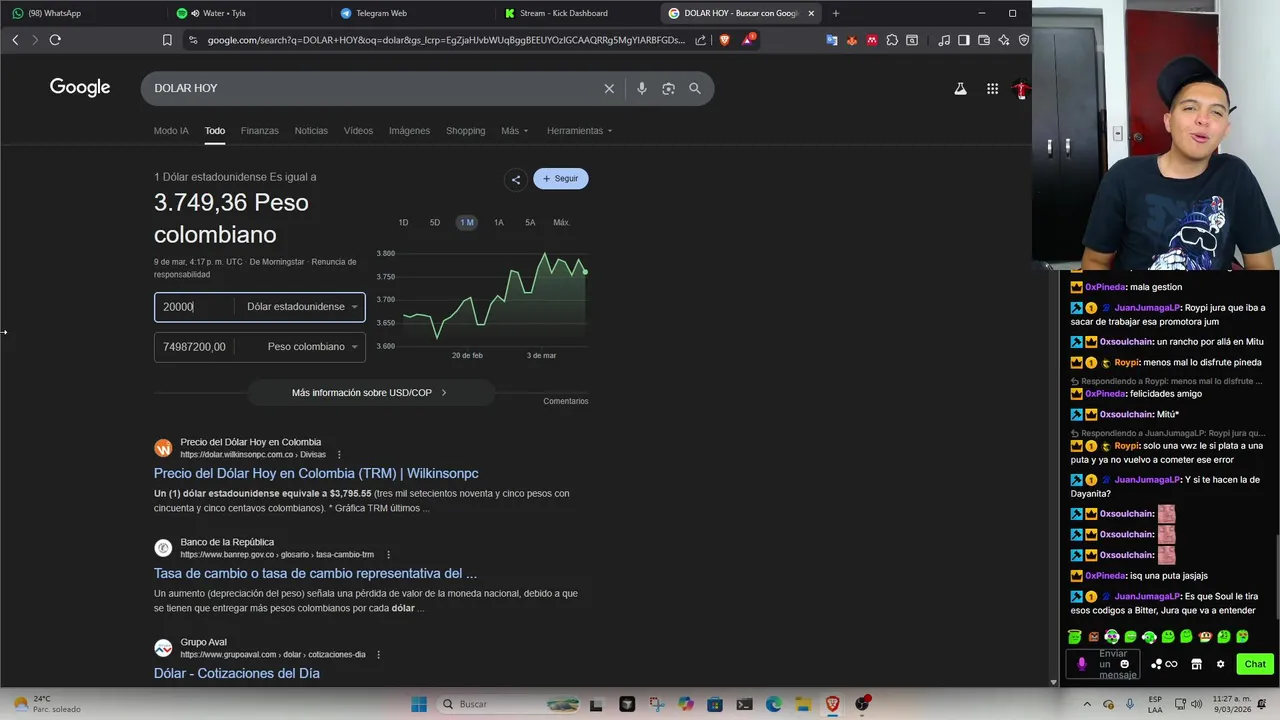Click the magnifier search icon
The image size is (1280, 720).
pos(695,88)
